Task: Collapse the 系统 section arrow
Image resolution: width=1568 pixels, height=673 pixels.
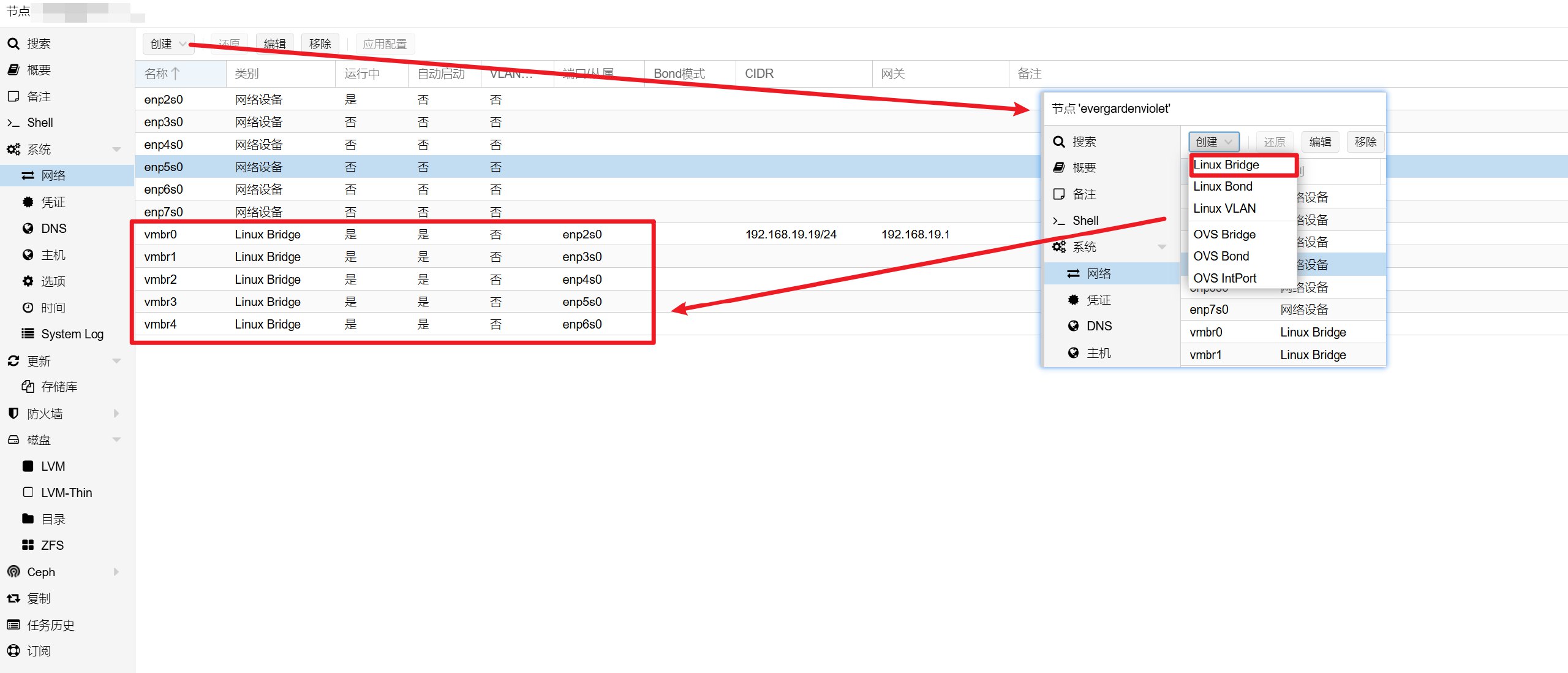Action: [116, 150]
